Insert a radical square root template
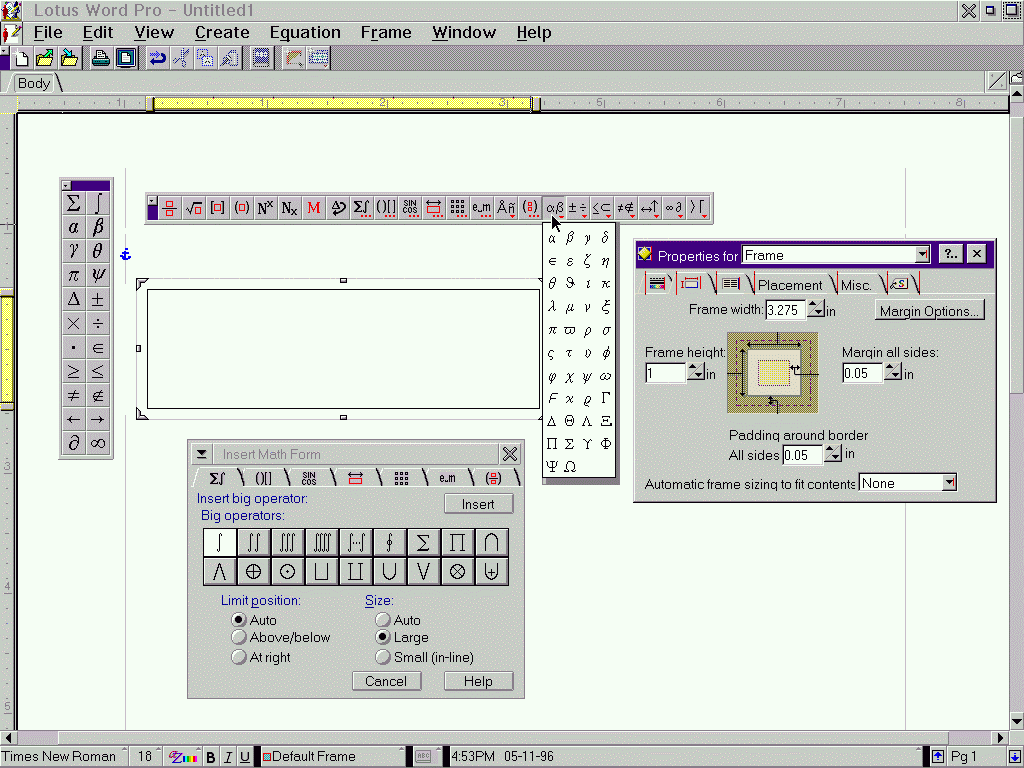Viewport: 1024px width, 768px height. click(194, 208)
